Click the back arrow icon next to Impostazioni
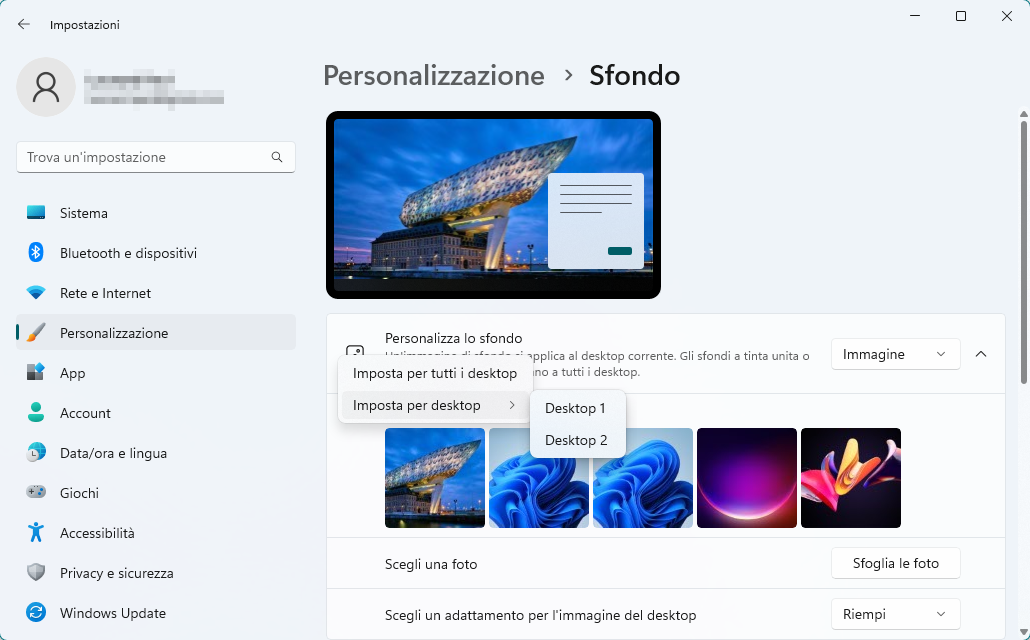This screenshot has height=640, width=1030. pos(24,24)
